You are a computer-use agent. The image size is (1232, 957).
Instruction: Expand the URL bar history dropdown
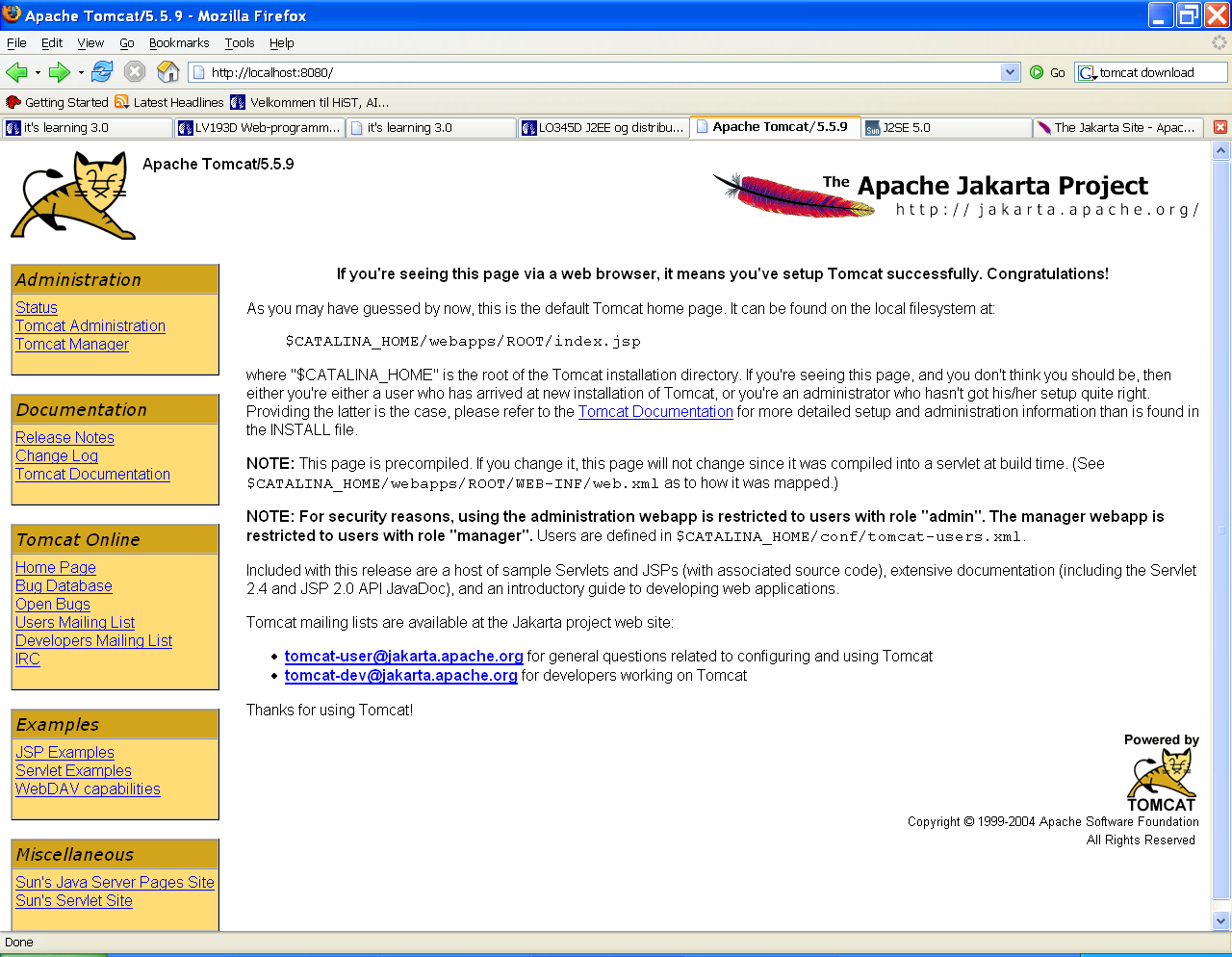click(1010, 72)
